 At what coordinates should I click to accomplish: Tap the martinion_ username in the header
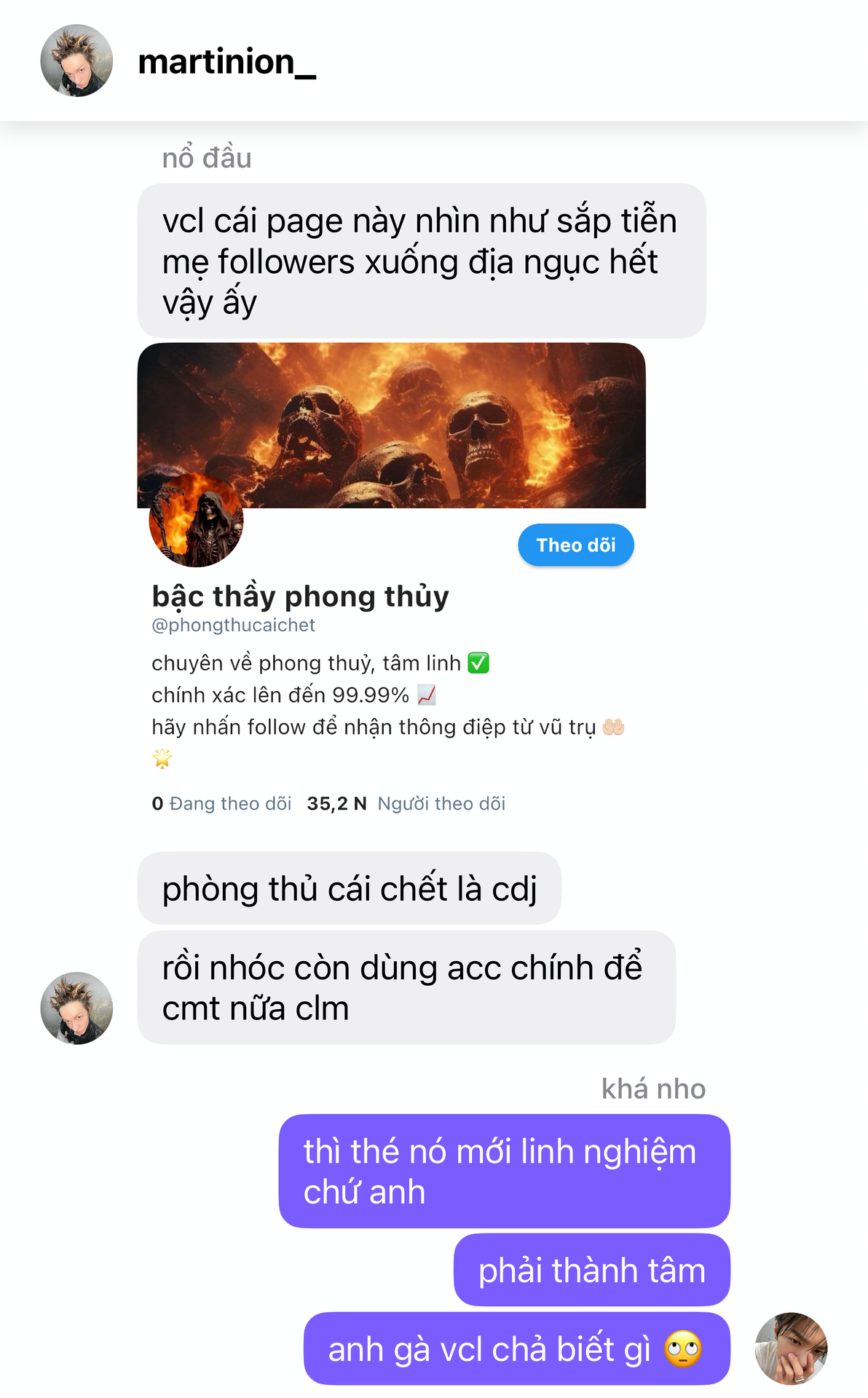click(x=226, y=62)
